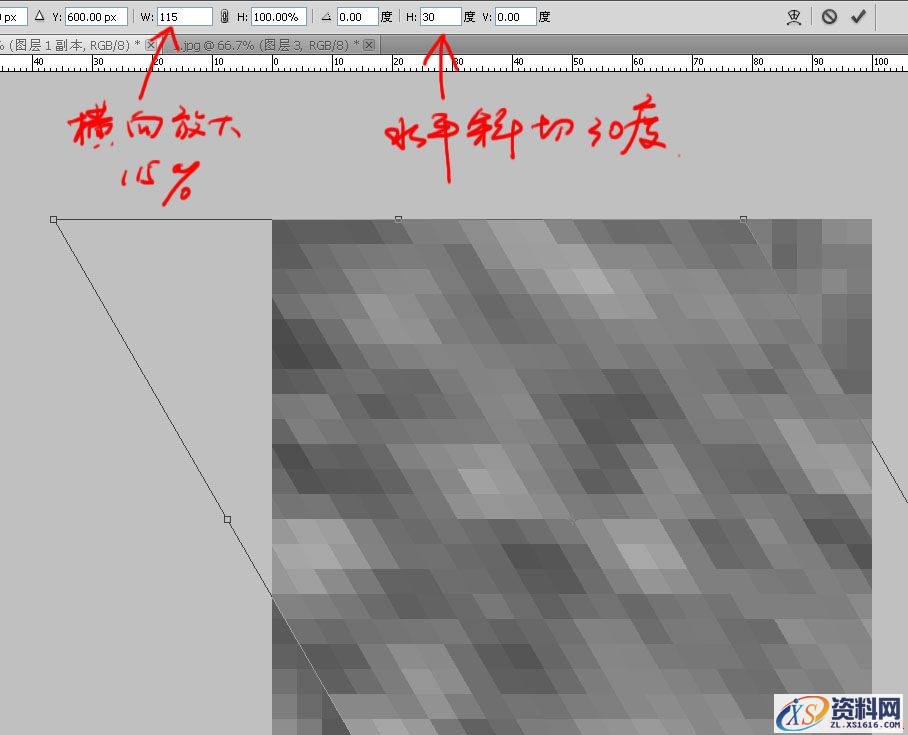
Task: Click the rotation field showing 0.00
Action: (x=357, y=17)
